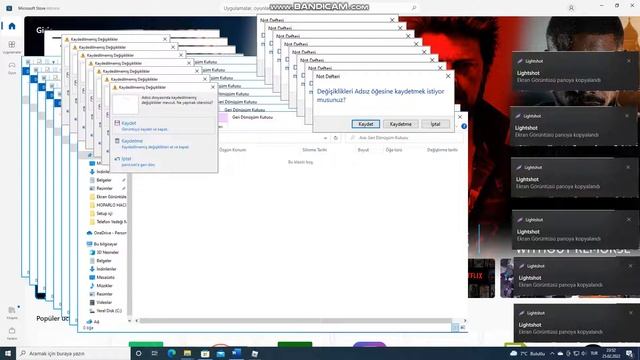Click the Ara: Geri Dönüşüm Kutusu search field
The width and height of the screenshot is (640, 360).
click(404, 138)
